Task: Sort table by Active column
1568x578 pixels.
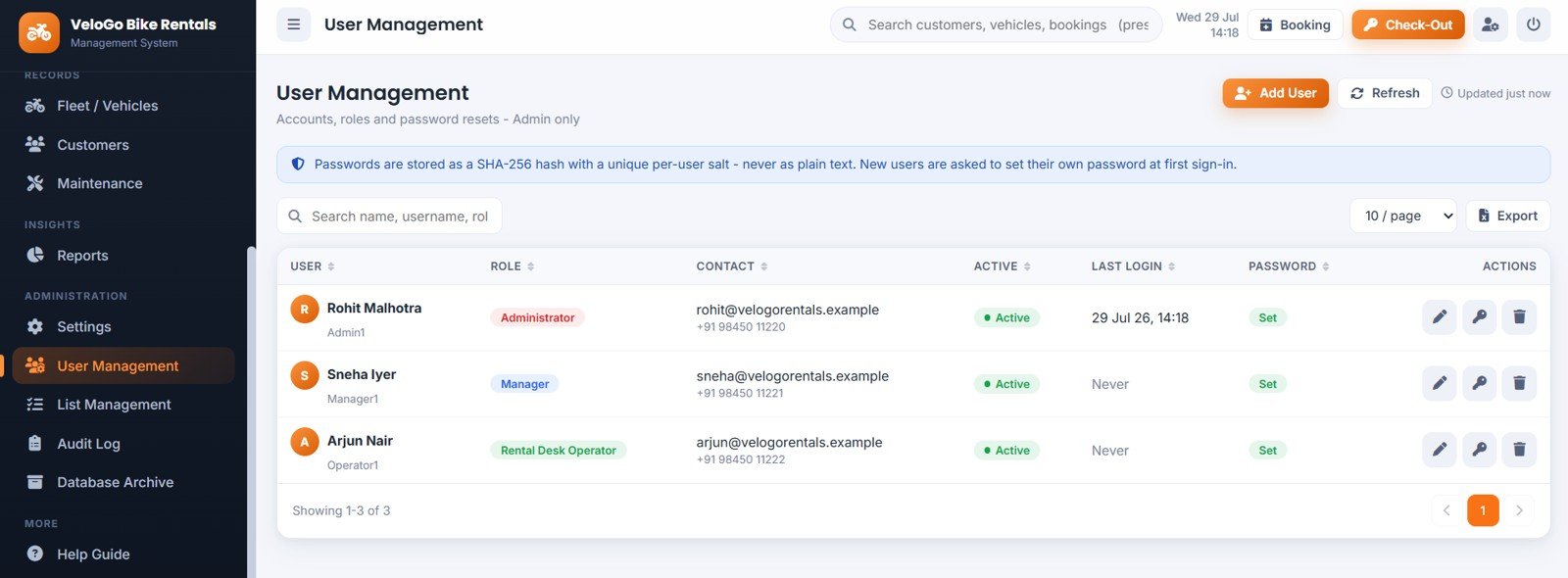Action: [x=1003, y=266]
